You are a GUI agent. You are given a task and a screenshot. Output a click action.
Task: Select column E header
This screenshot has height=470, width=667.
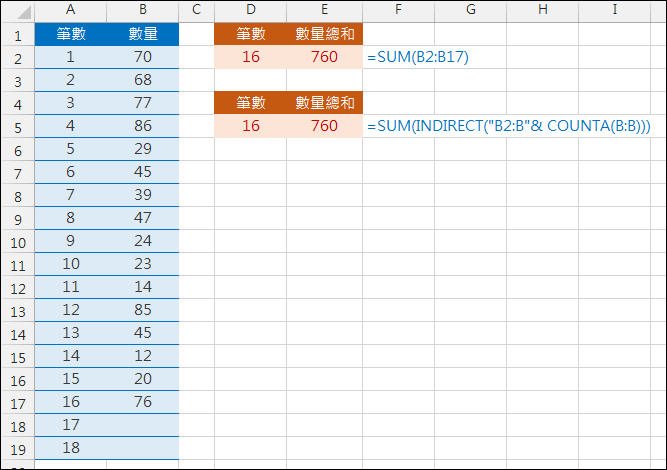click(x=325, y=10)
